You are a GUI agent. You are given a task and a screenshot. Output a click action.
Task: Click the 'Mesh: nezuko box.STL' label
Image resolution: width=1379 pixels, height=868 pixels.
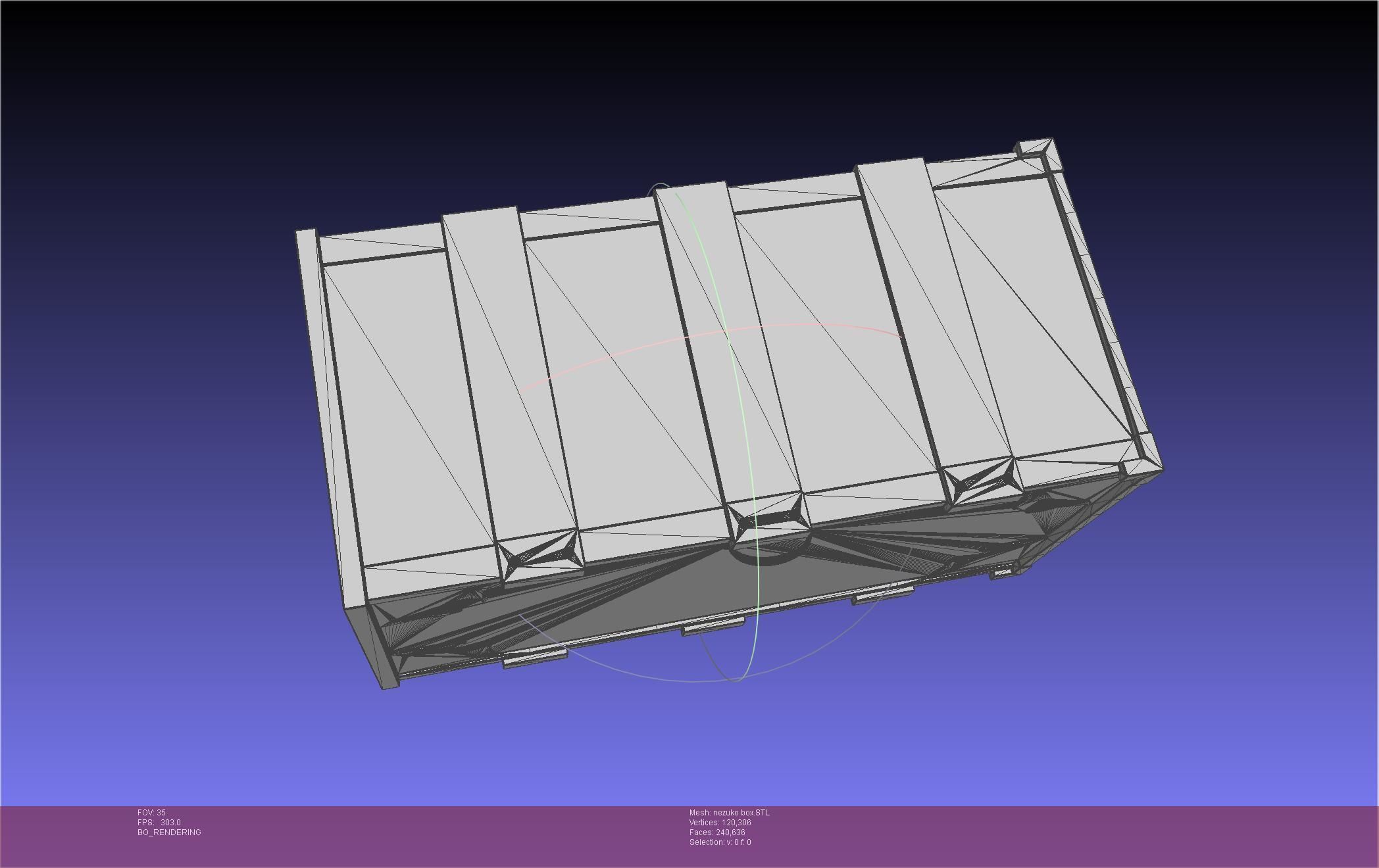click(x=729, y=813)
